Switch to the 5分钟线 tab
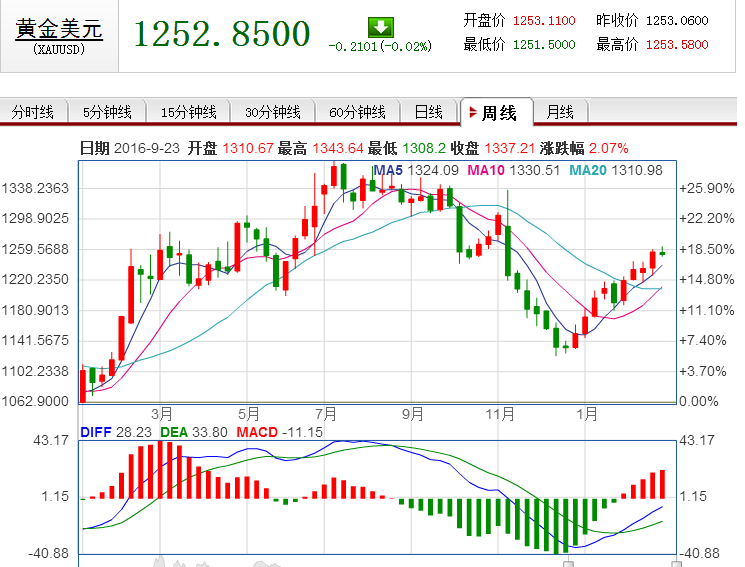 (107, 112)
